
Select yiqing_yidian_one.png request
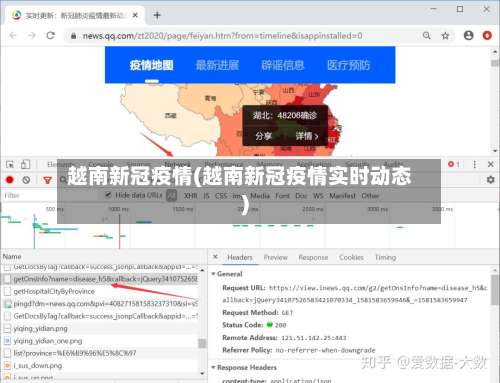pos(100,341)
